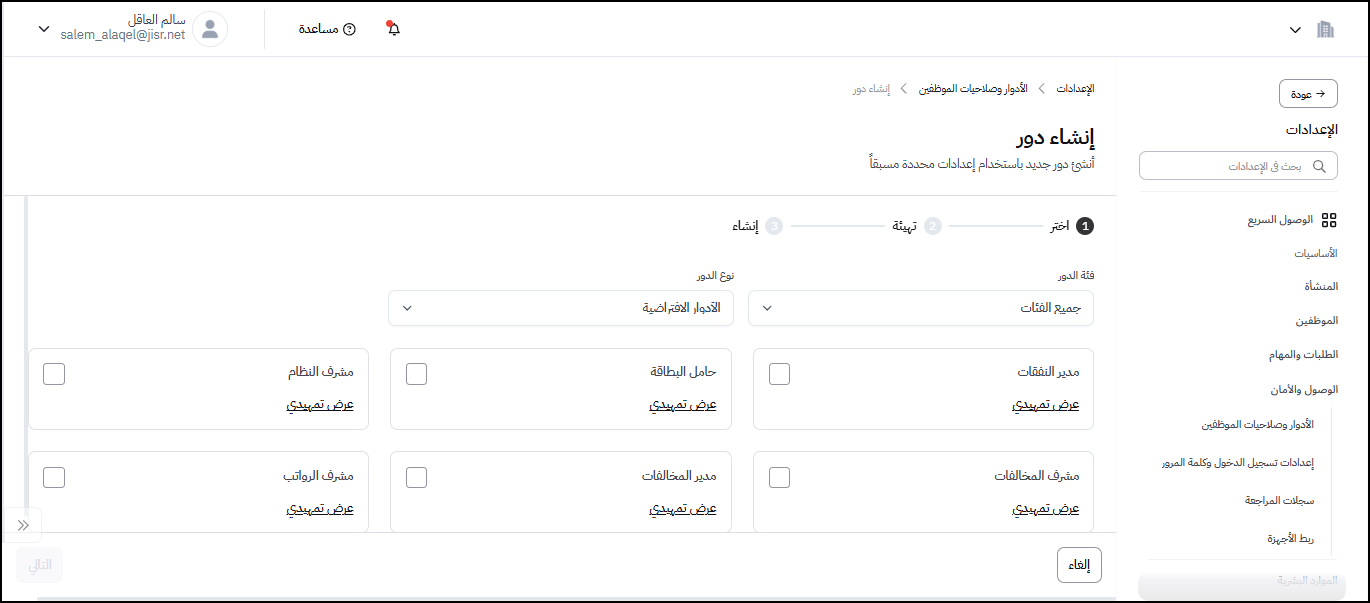Open the account menu chevron beside username

point(43,29)
